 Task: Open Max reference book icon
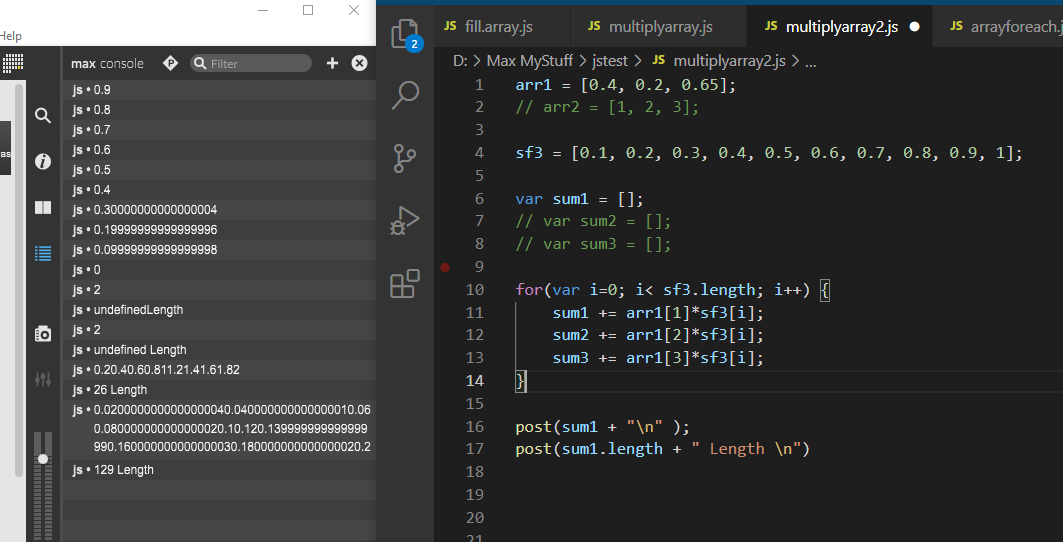[43, 208]
